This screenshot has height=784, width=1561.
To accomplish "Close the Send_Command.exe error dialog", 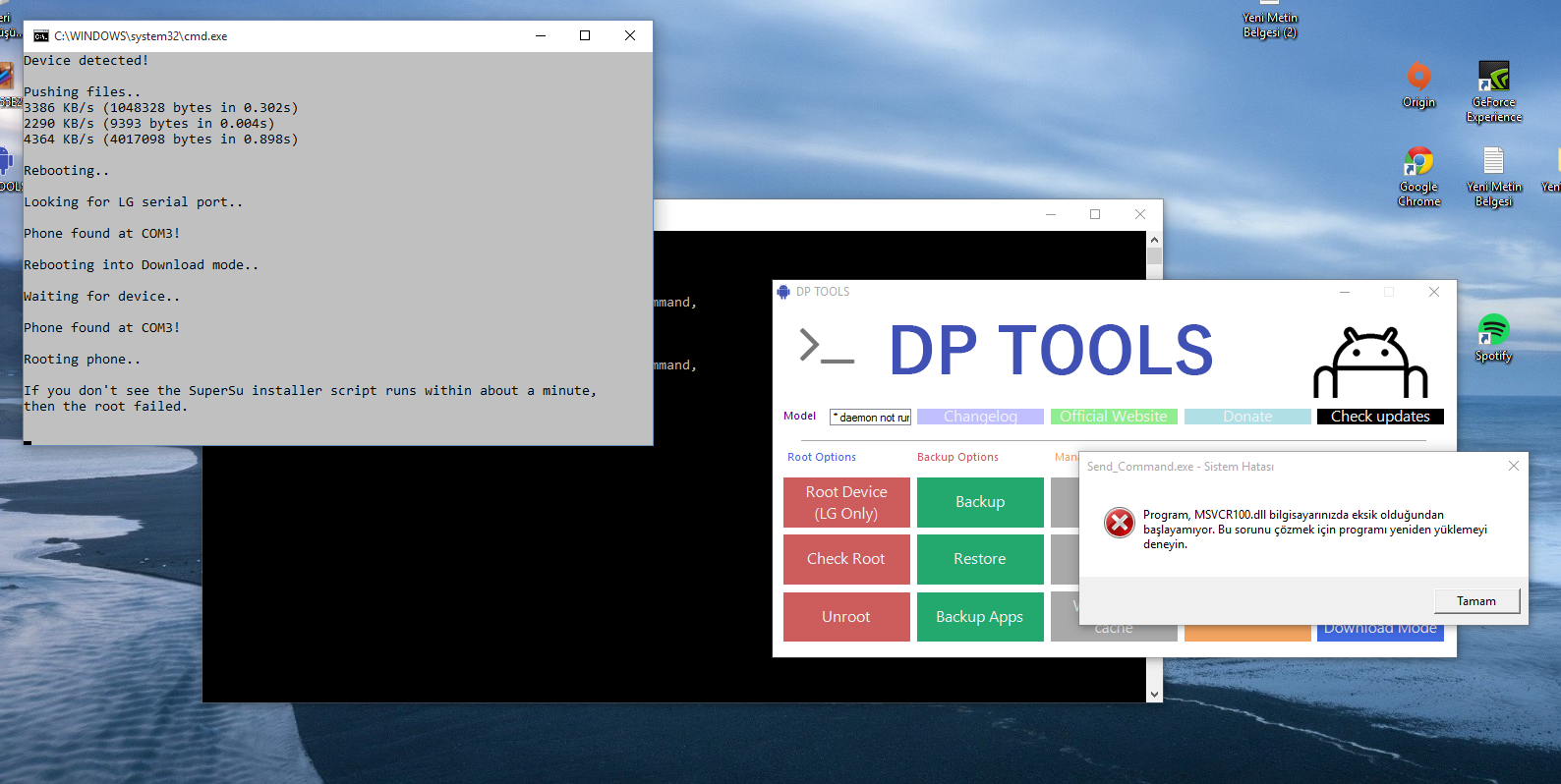I will (1514, 466).
